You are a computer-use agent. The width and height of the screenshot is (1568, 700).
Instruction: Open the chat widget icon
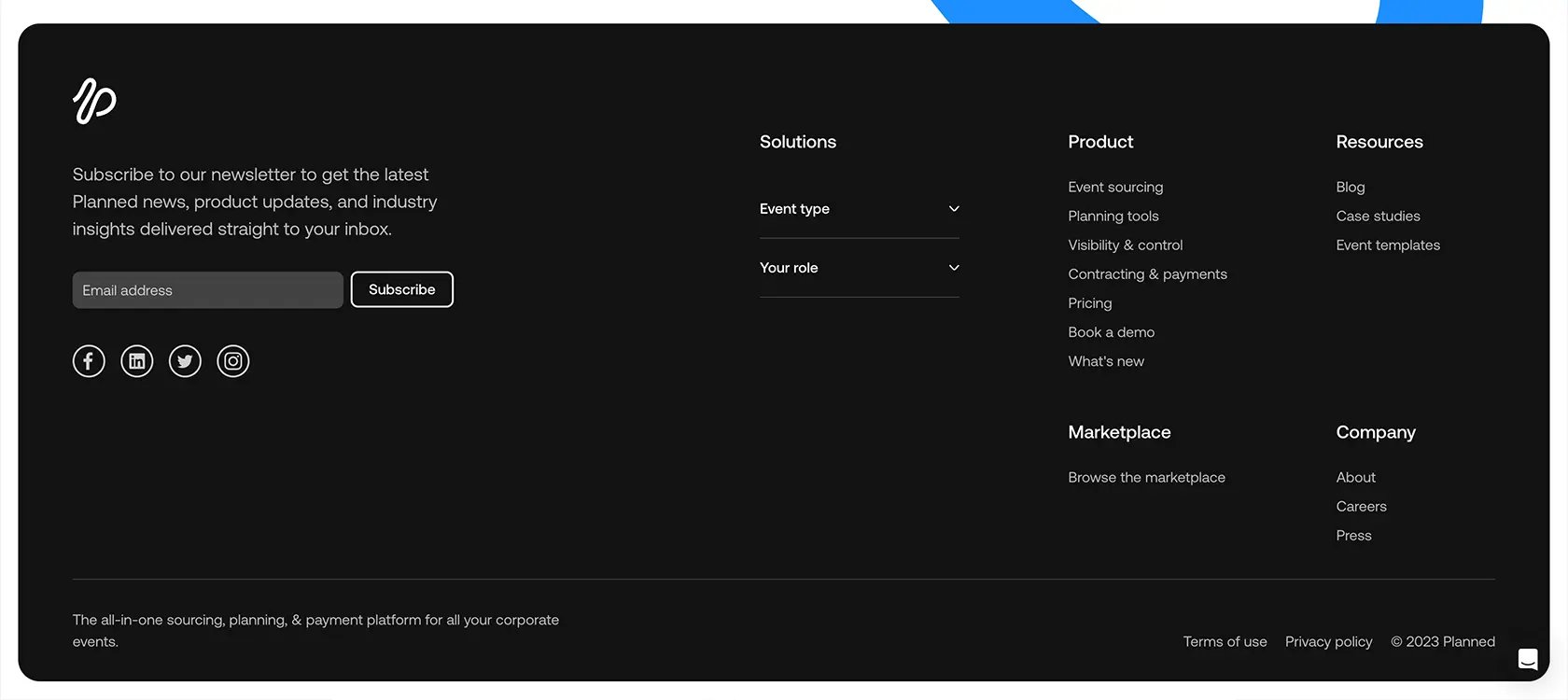[1528, 659]
